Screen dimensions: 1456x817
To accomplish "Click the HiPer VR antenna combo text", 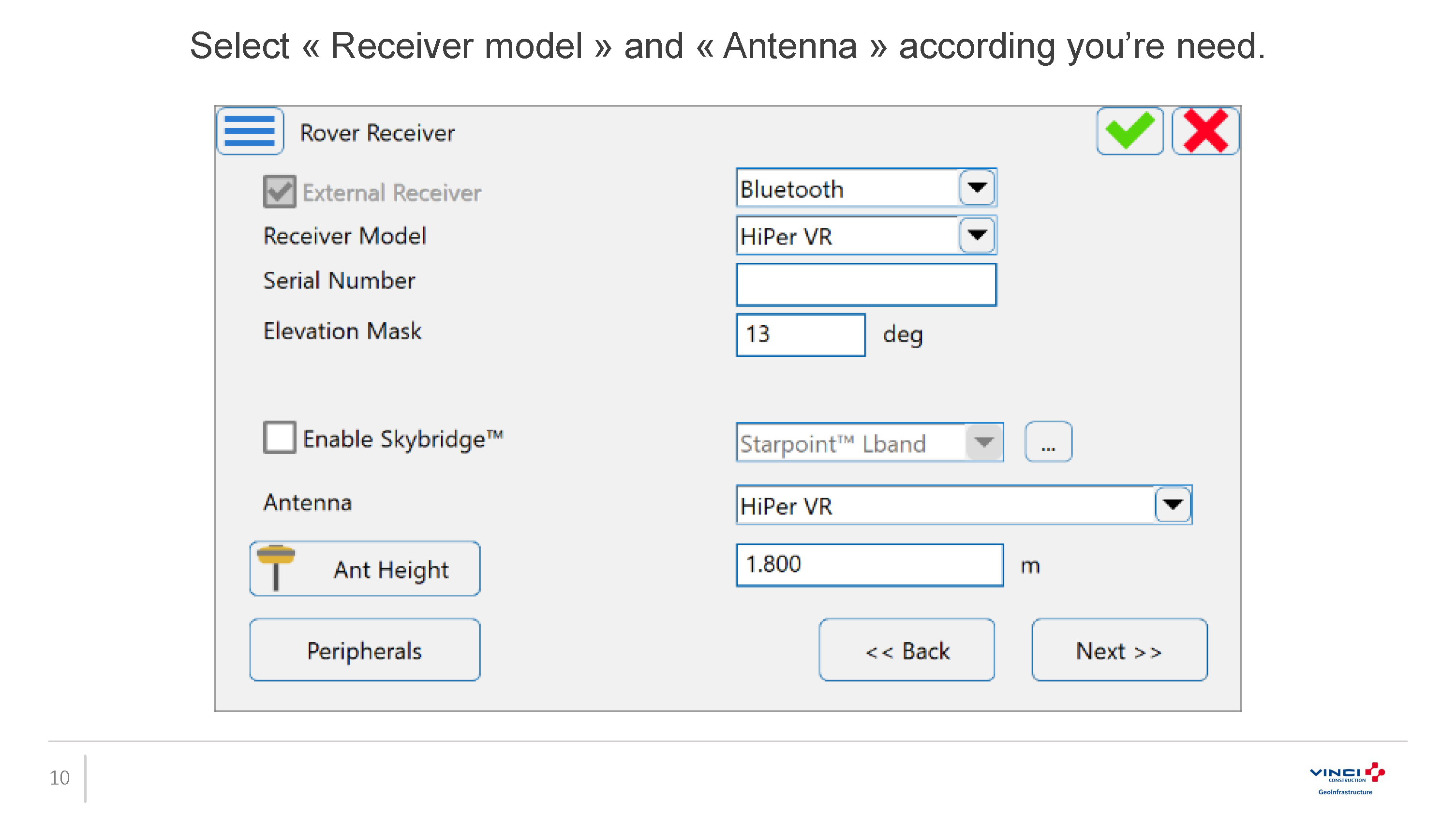I will tap(786, 506).
